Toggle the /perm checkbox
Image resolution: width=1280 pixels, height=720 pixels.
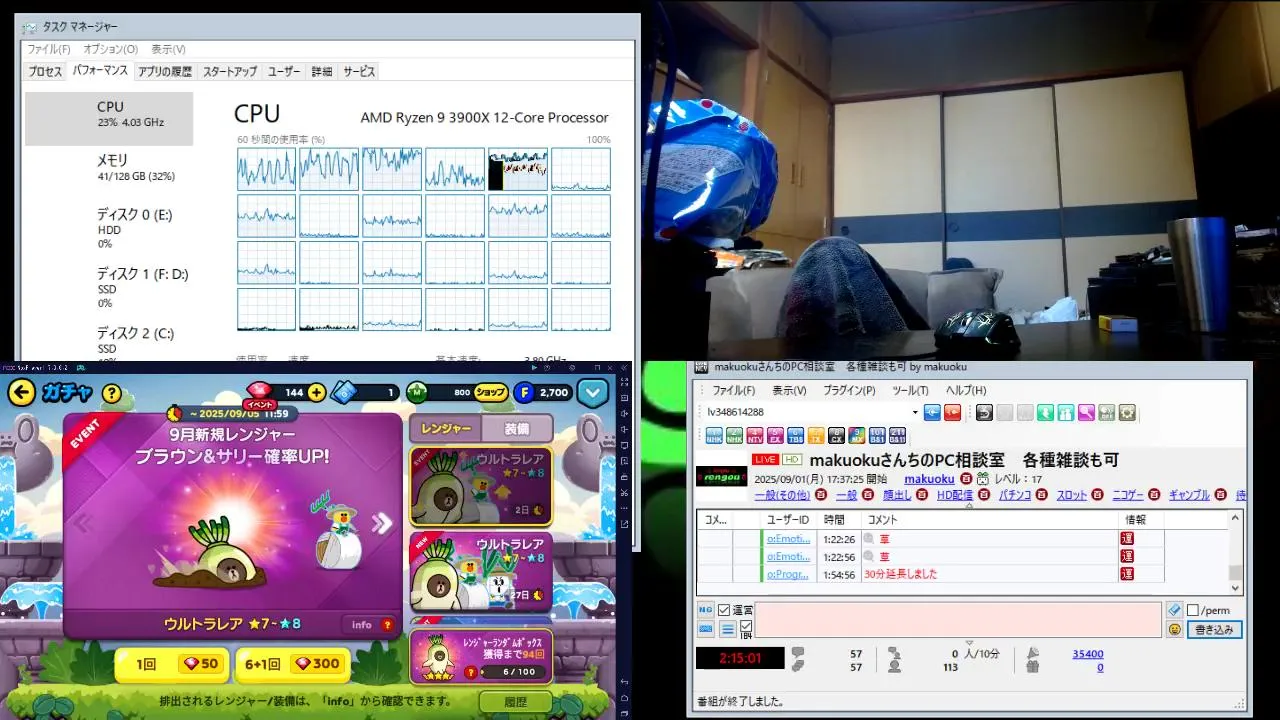1193,610
